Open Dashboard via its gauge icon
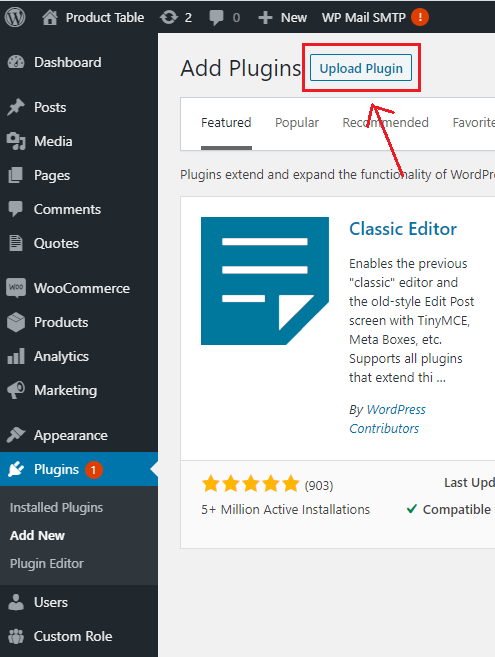Viewport: 495px width, 657px height. [x=16, y=62]
